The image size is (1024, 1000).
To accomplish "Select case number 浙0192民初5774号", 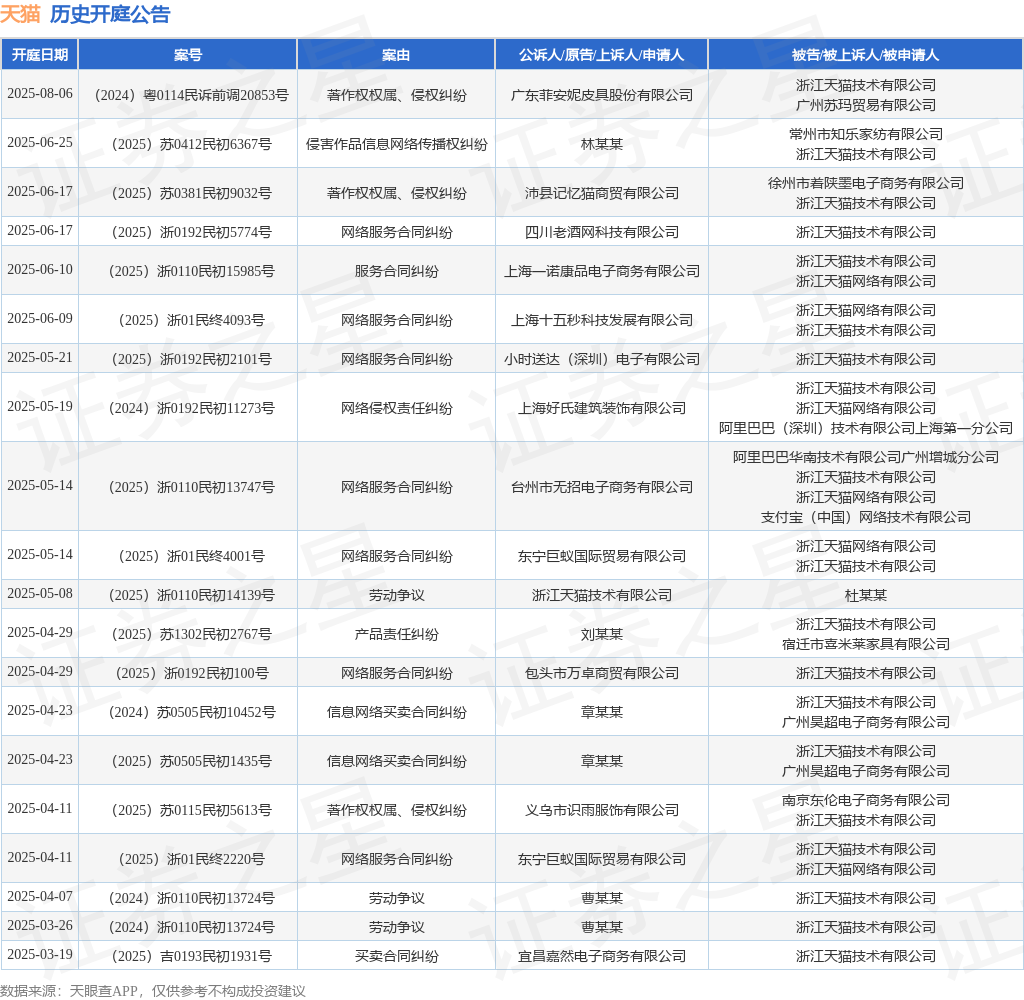I will (216, 232).
